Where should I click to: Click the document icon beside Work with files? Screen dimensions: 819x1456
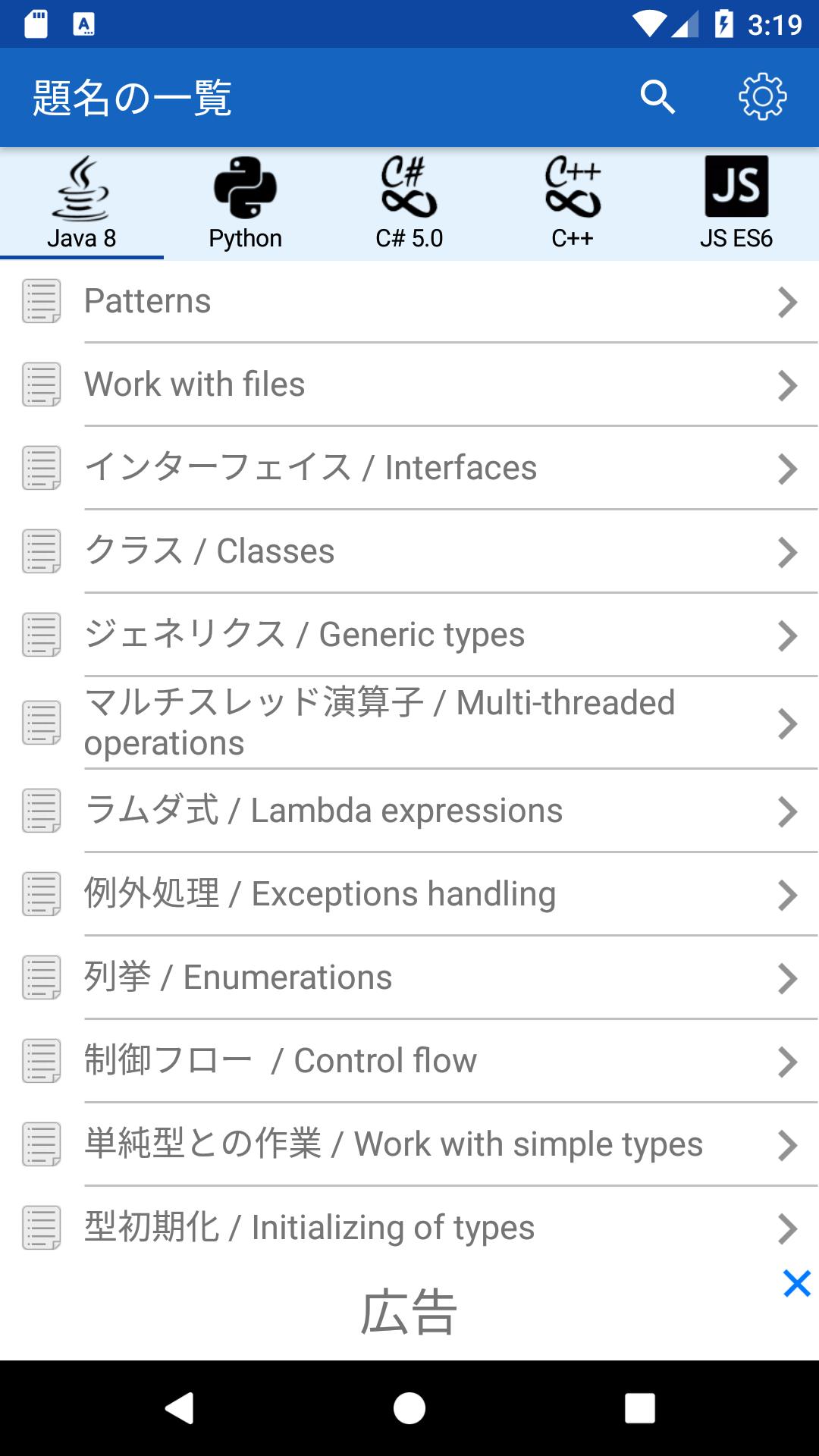[41, 384]
